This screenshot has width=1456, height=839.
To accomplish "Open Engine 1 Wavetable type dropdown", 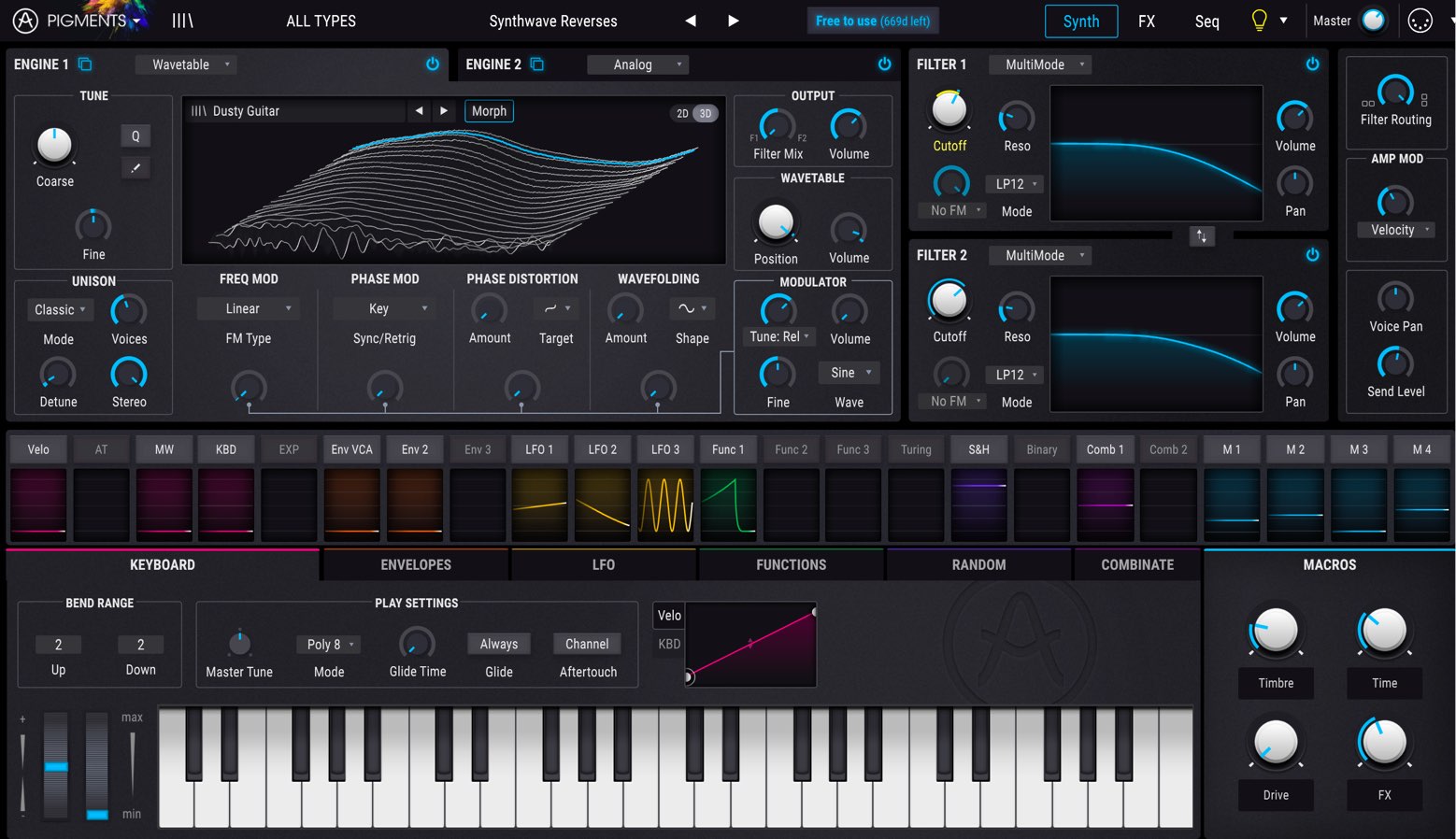I will 187,64.
